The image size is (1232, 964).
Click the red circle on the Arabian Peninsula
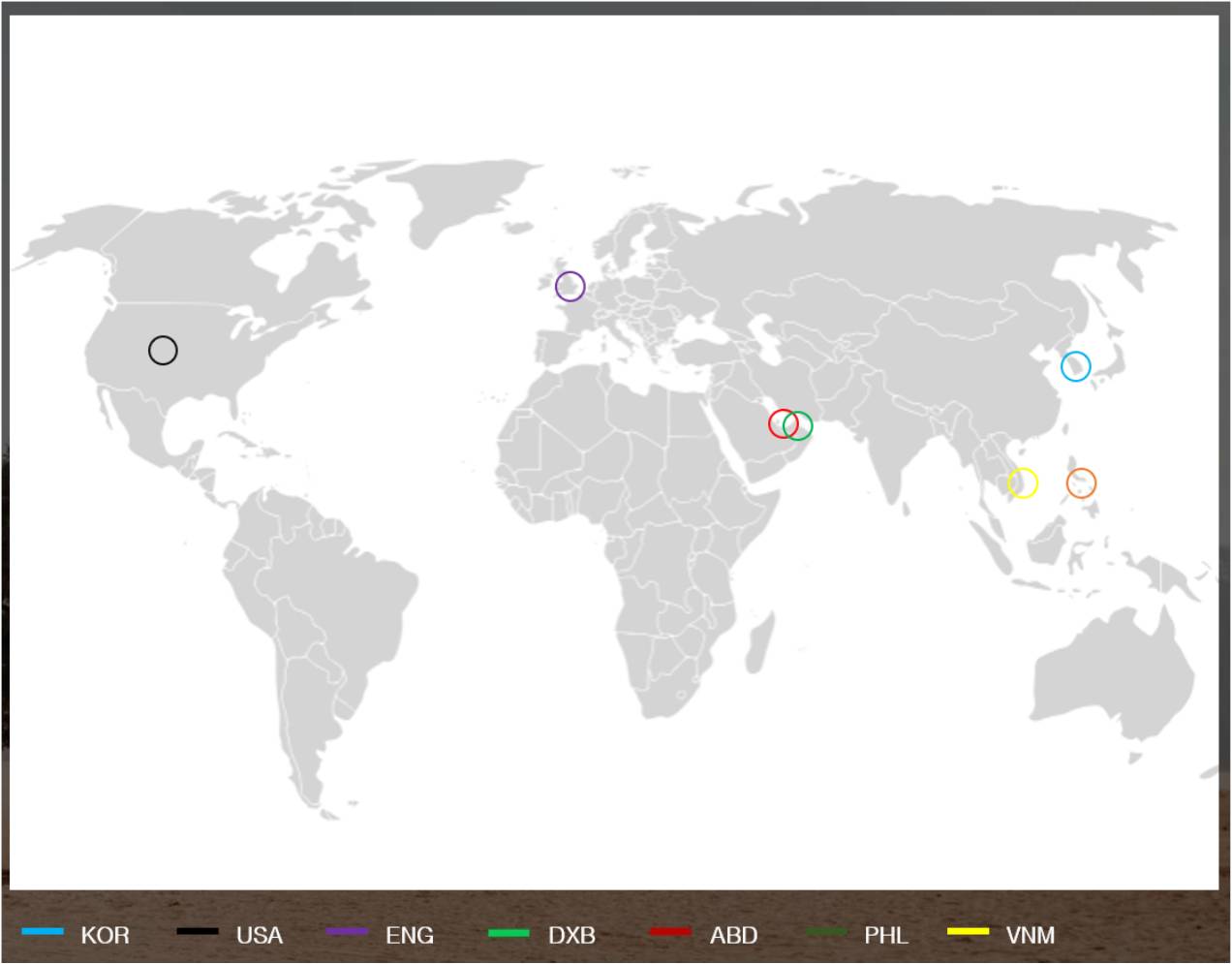click(781, 424)
